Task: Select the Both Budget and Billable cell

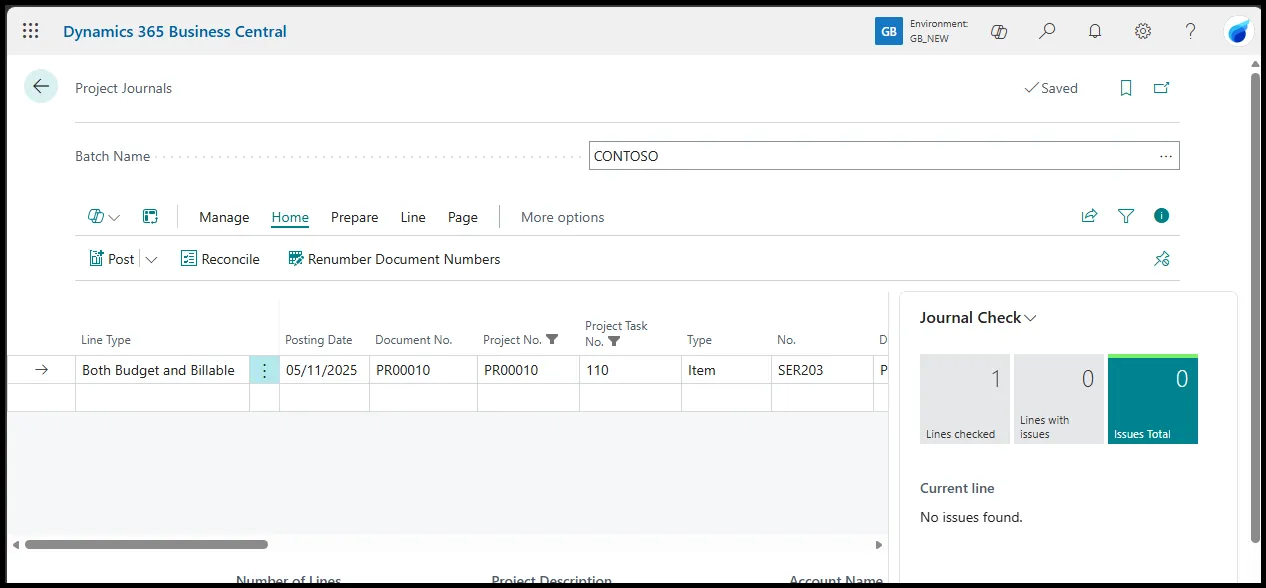Action: click(x=162, y=370)
